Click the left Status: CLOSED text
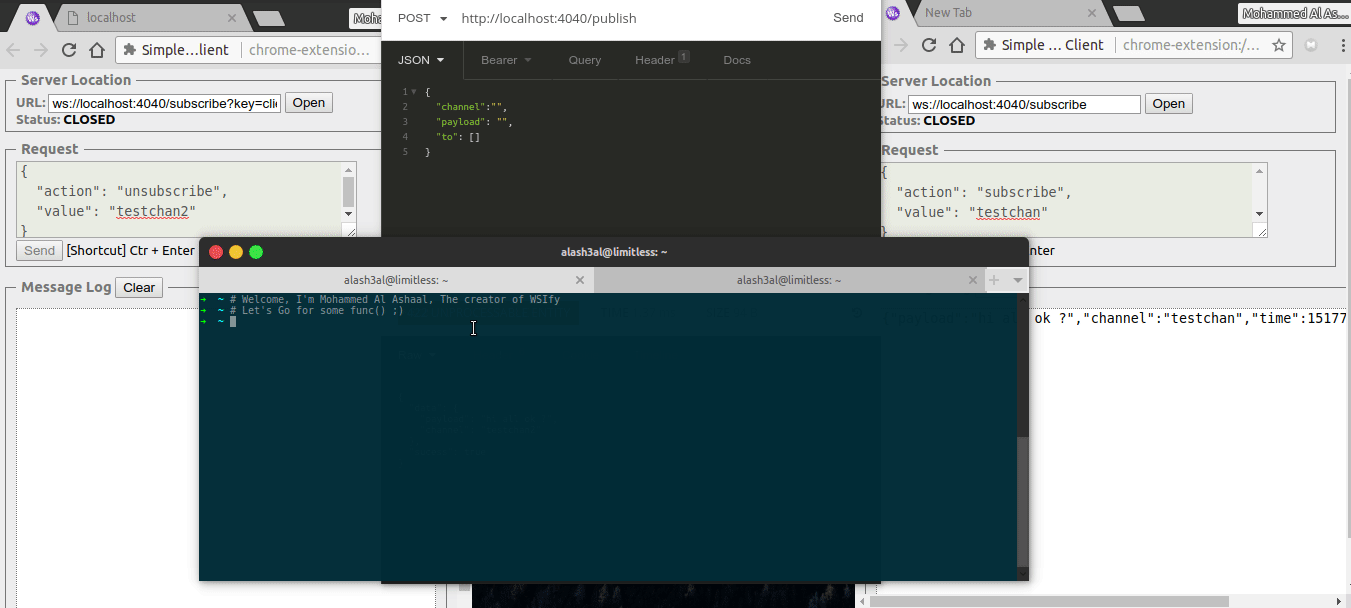This screenshot has width=1351, height=608. coord(65,120)
